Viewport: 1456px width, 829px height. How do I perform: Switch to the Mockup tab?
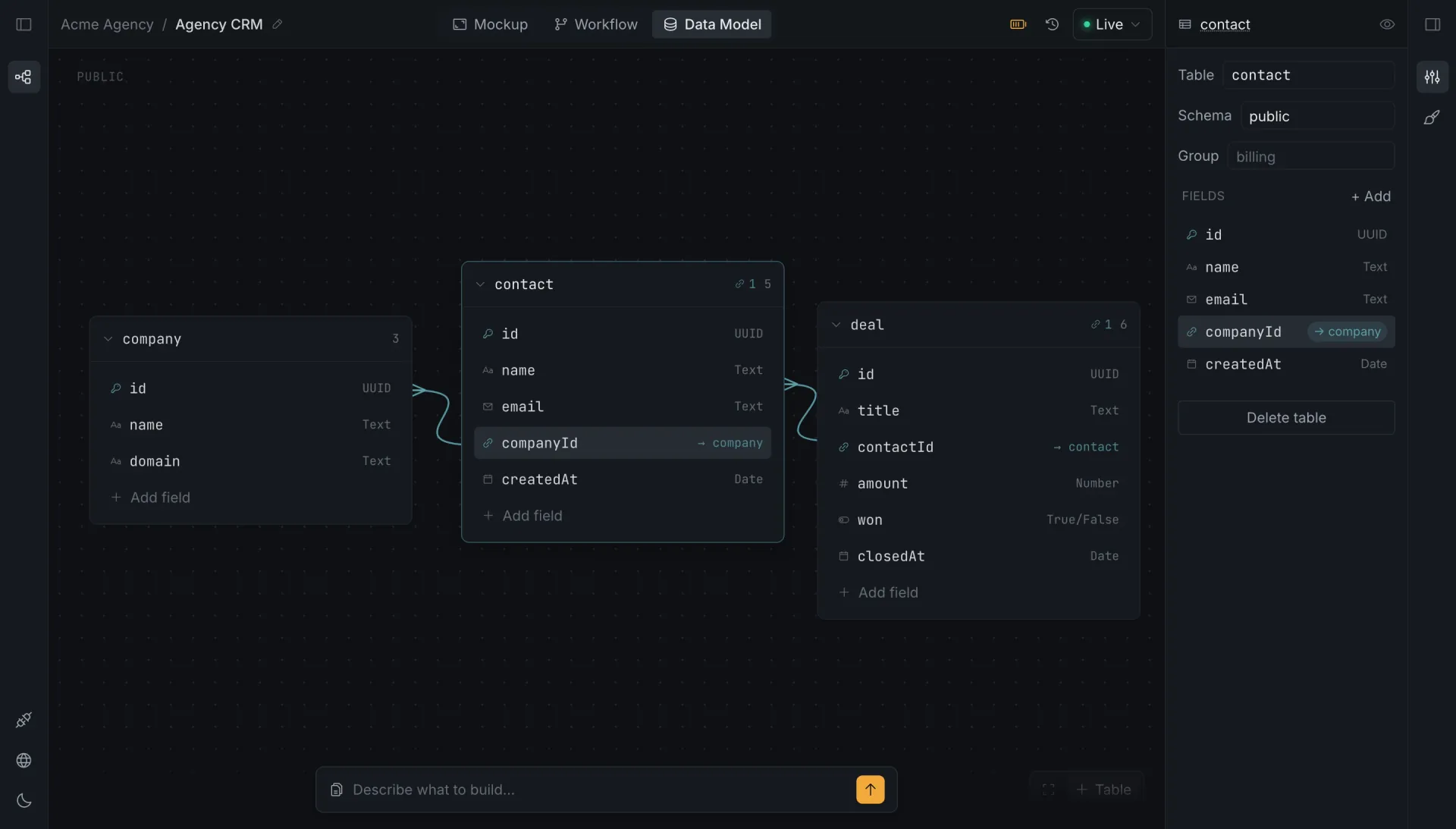490,24
